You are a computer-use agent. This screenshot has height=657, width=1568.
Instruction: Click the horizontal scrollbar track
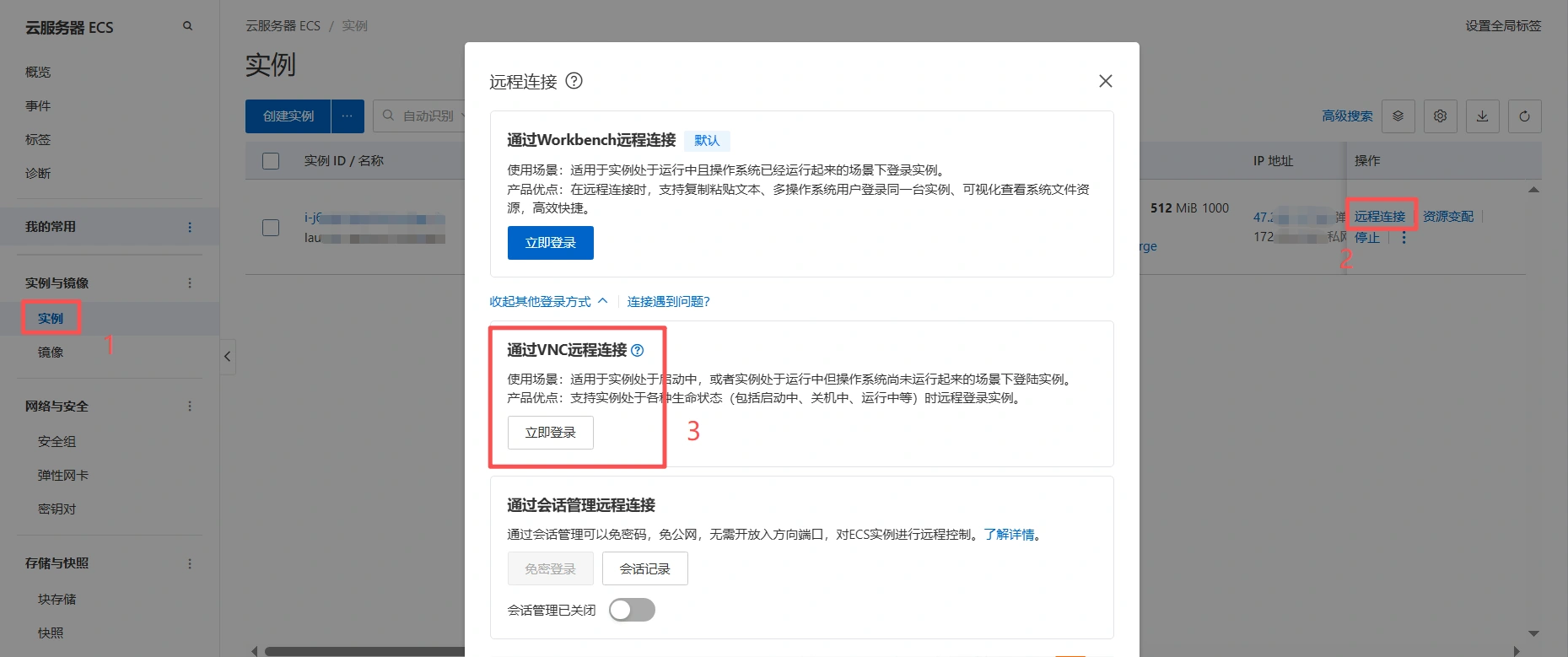364,651
